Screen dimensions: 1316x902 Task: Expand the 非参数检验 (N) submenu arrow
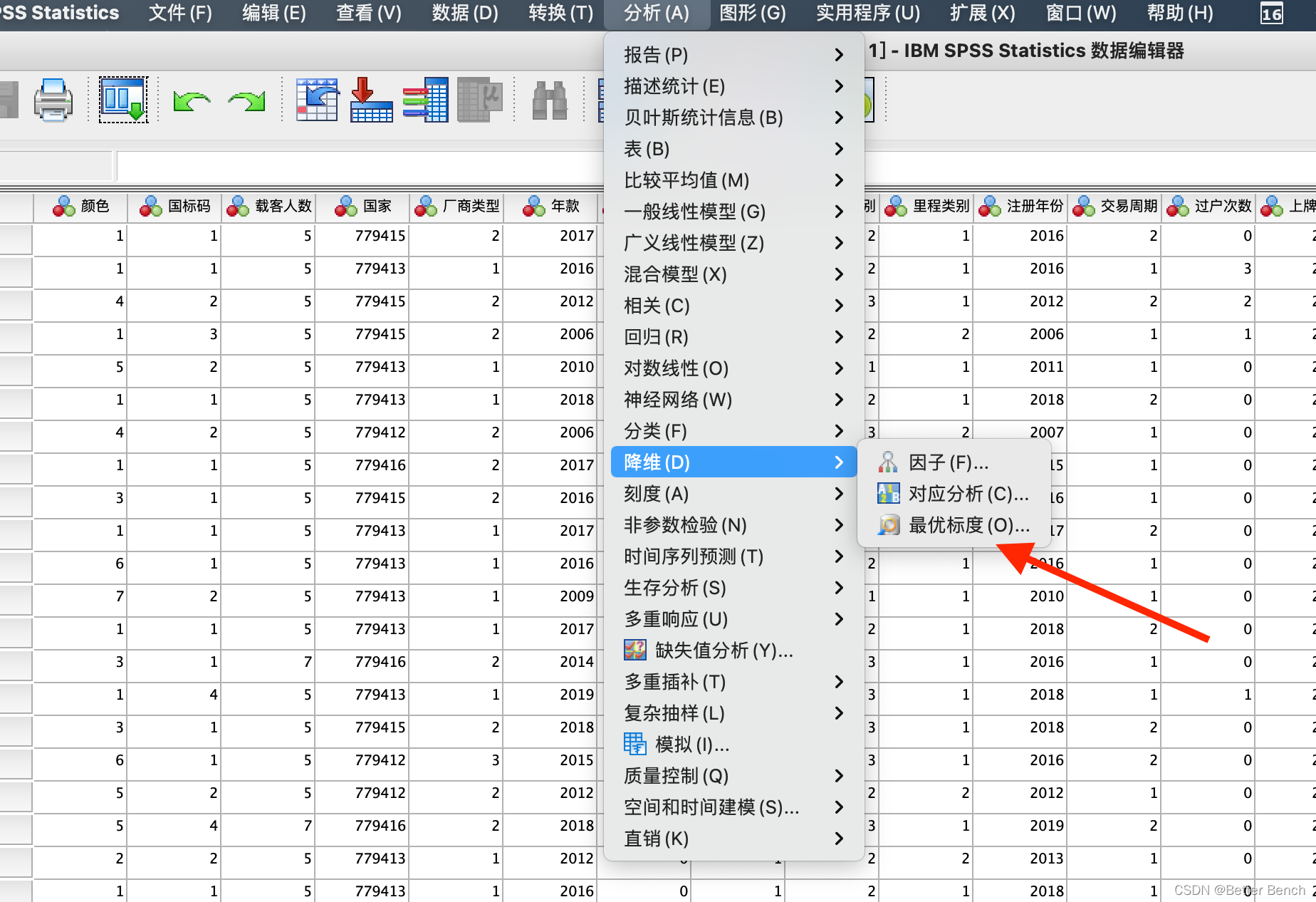tap(839, 525)
